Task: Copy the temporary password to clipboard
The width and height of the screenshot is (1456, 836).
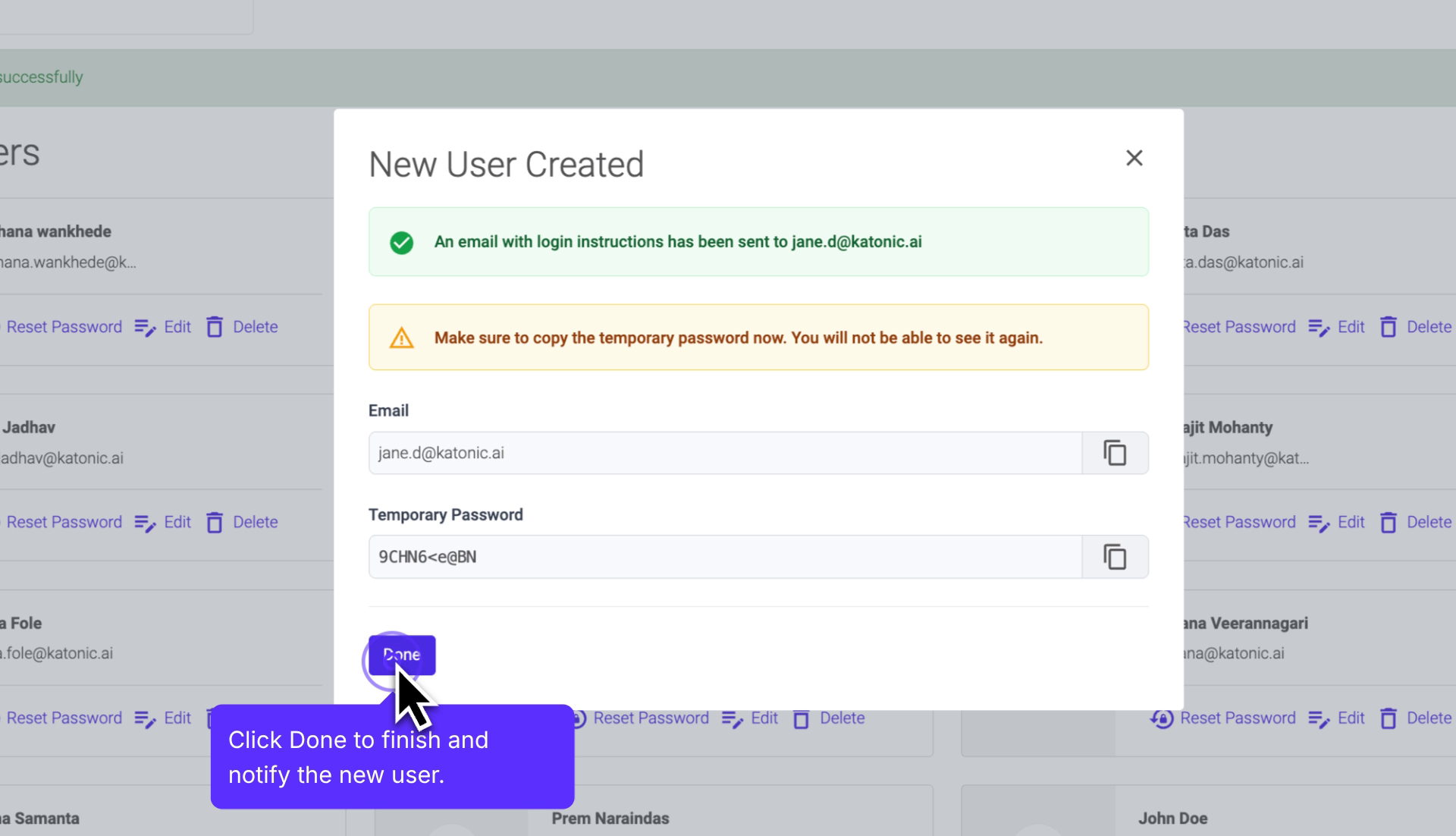Action: (1115, 556)
